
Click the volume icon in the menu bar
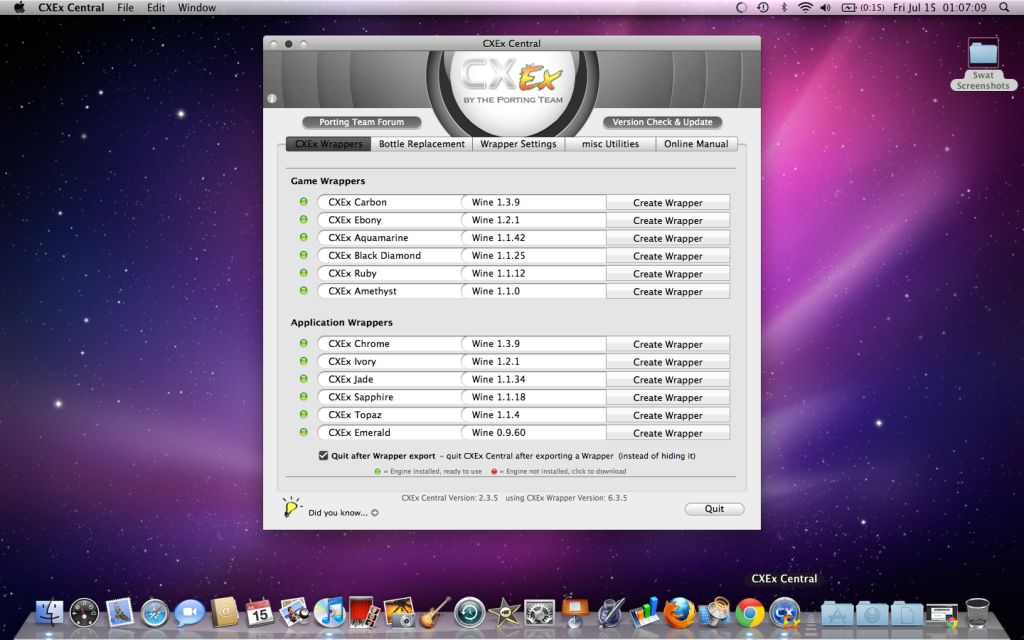(825, 8)
